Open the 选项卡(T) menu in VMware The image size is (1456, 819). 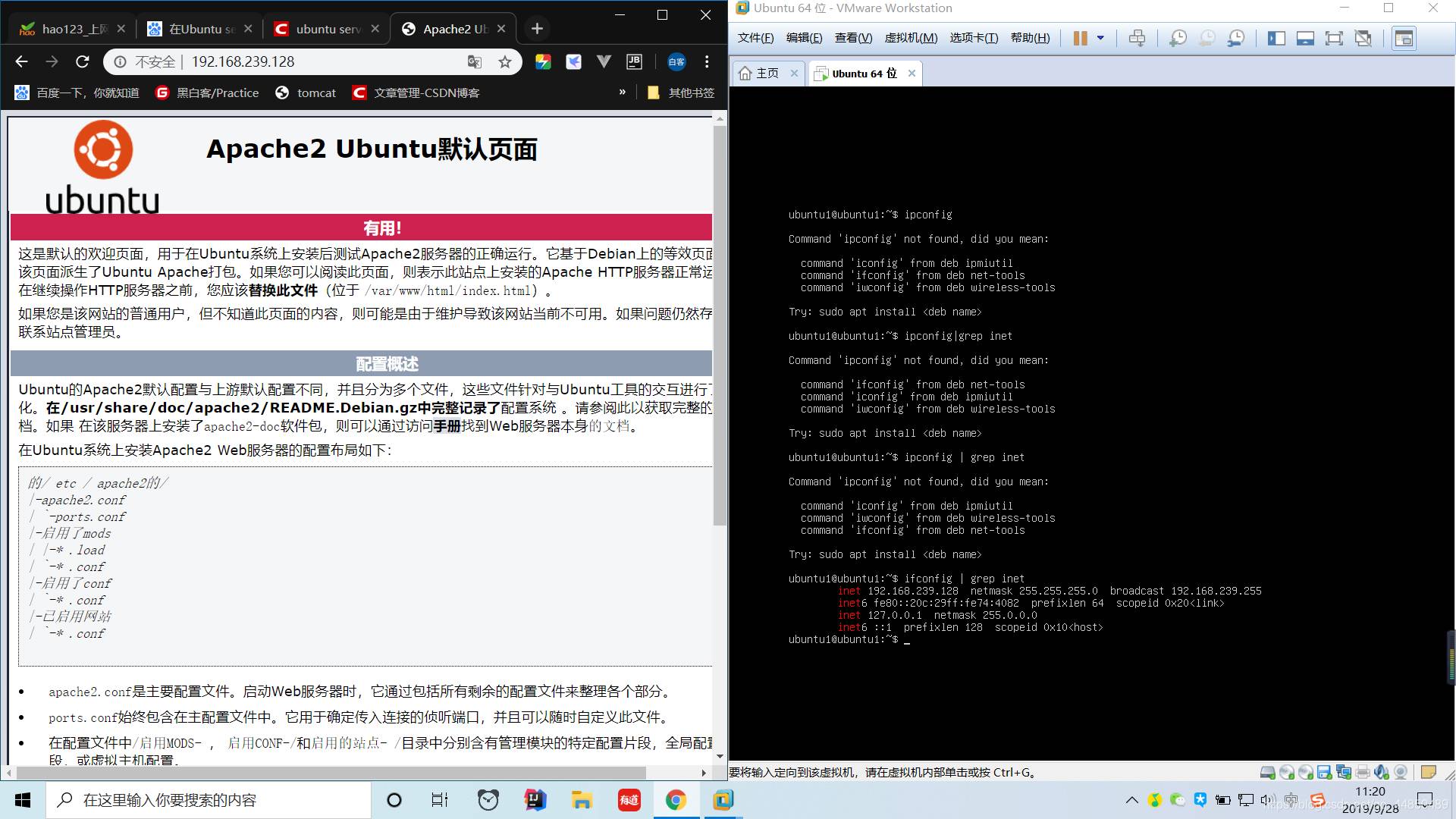[974, 38]
